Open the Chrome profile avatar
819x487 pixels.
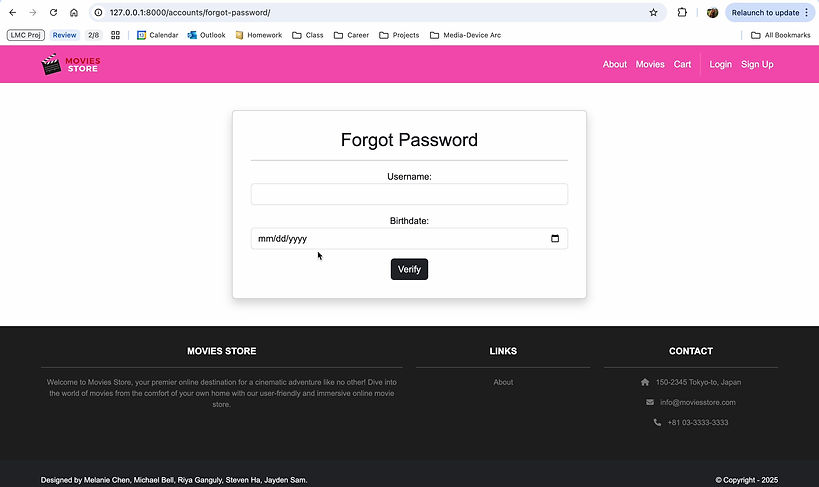(x=712, y=12)
